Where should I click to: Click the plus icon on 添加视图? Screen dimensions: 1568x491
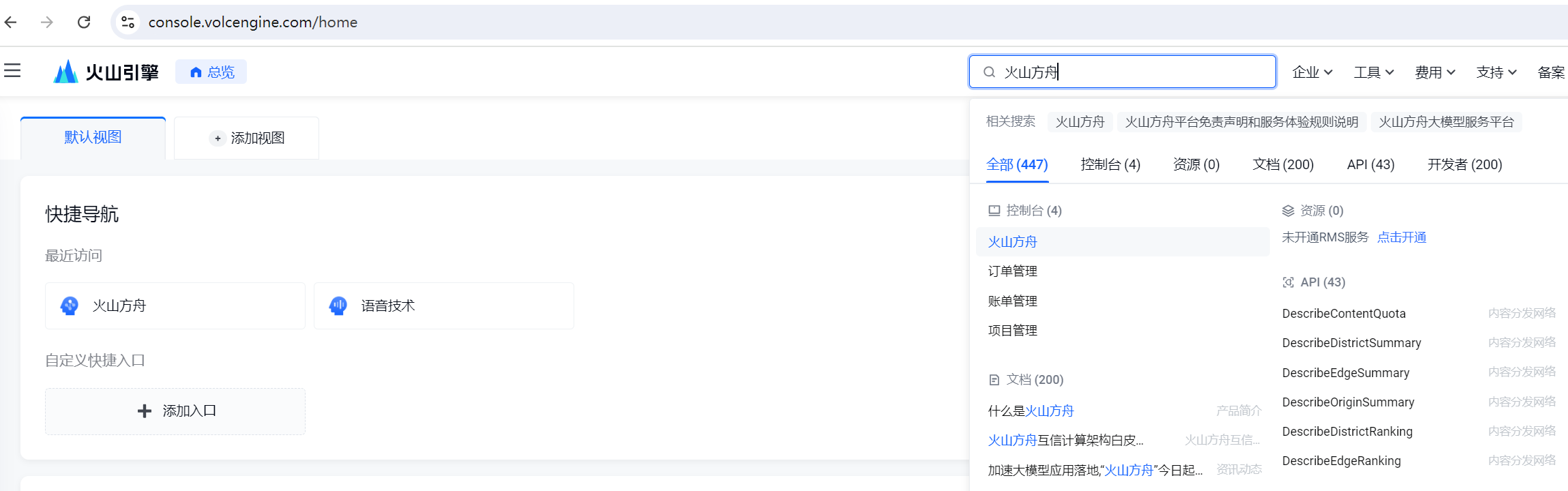coord(218,138)
